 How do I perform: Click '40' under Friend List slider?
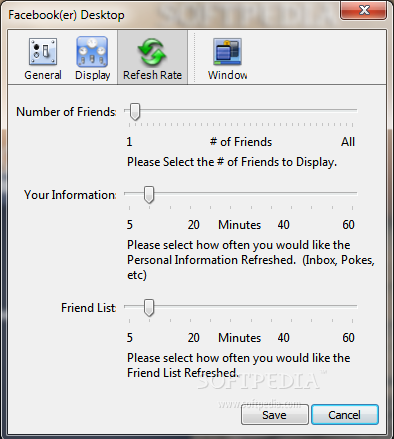coord(283,338)
